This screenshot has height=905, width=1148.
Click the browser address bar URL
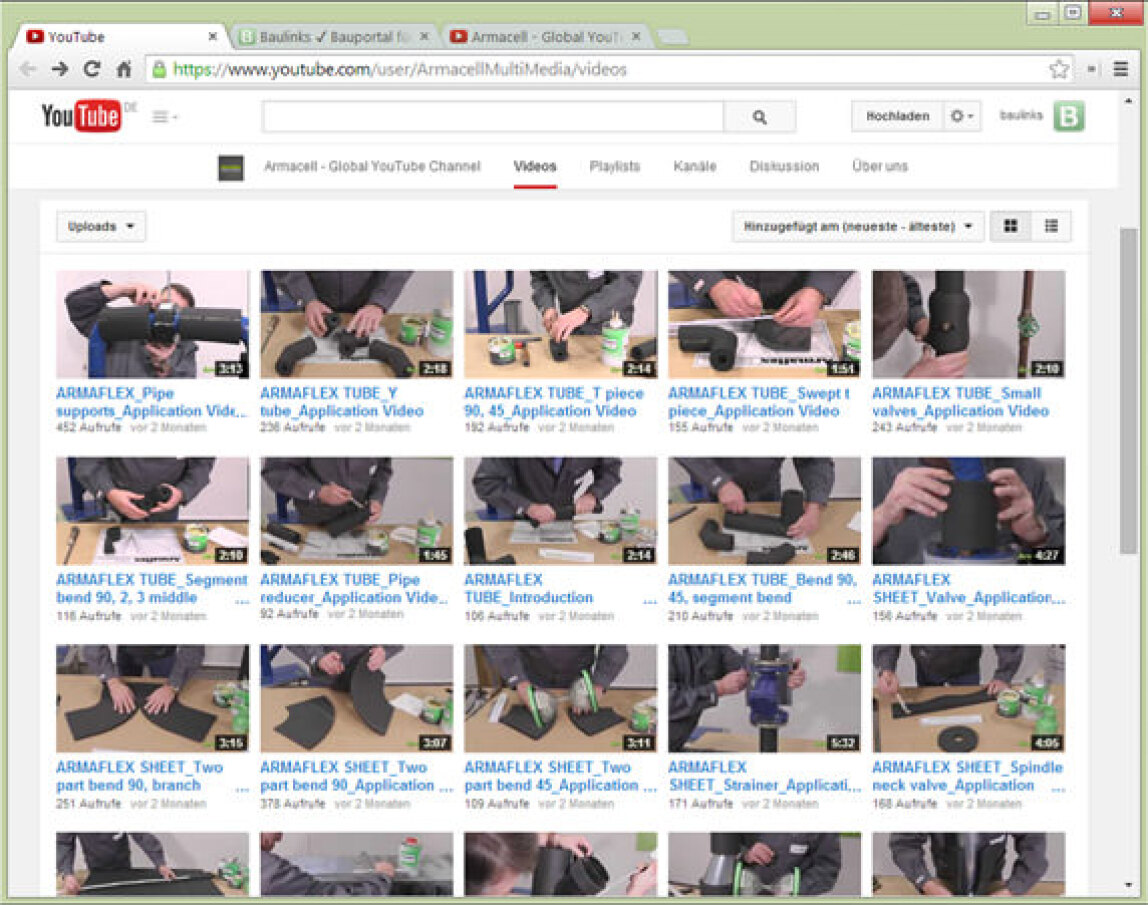coord(400,70)
